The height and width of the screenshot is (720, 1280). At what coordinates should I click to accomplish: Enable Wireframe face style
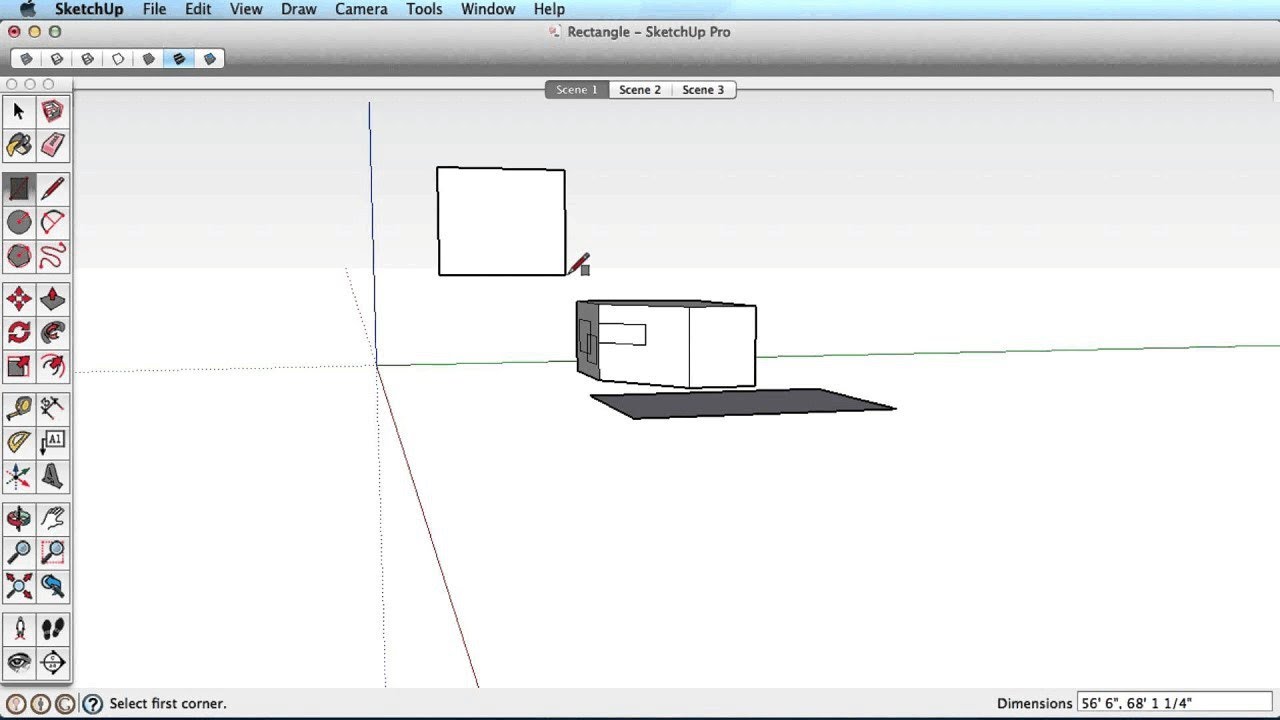click(87, 59)
